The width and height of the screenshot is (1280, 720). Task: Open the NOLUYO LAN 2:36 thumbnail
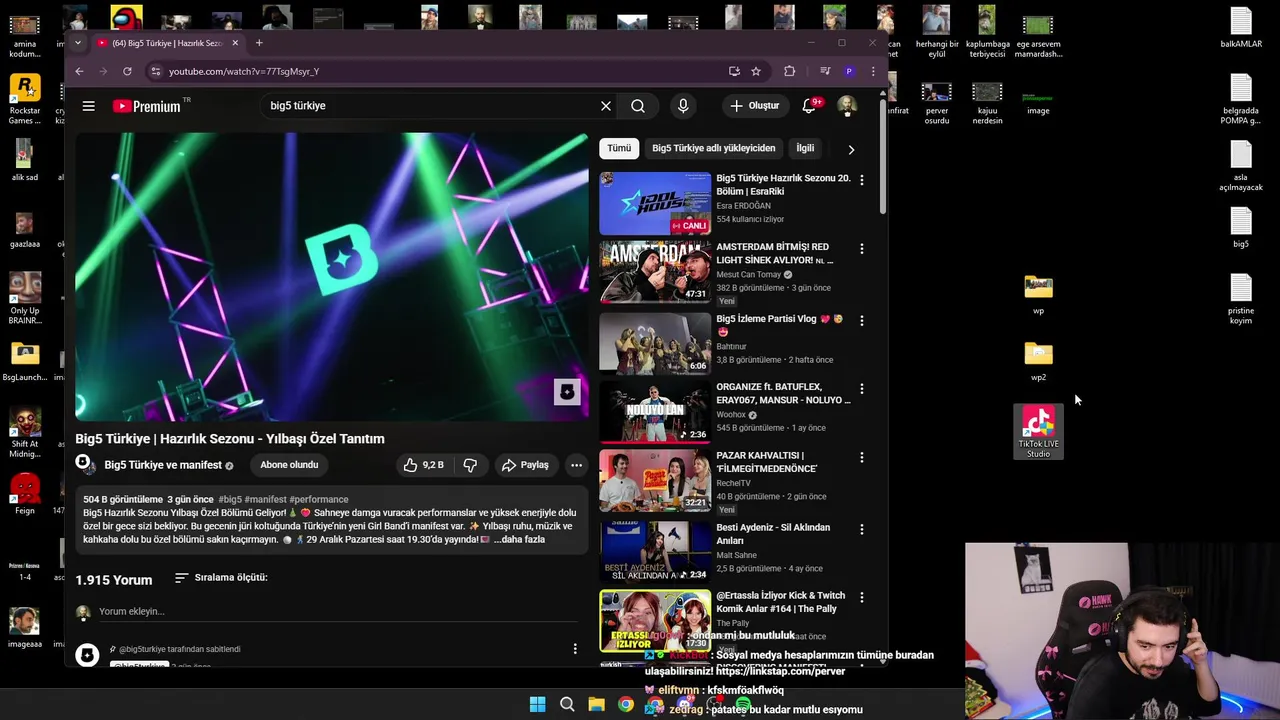655,411
